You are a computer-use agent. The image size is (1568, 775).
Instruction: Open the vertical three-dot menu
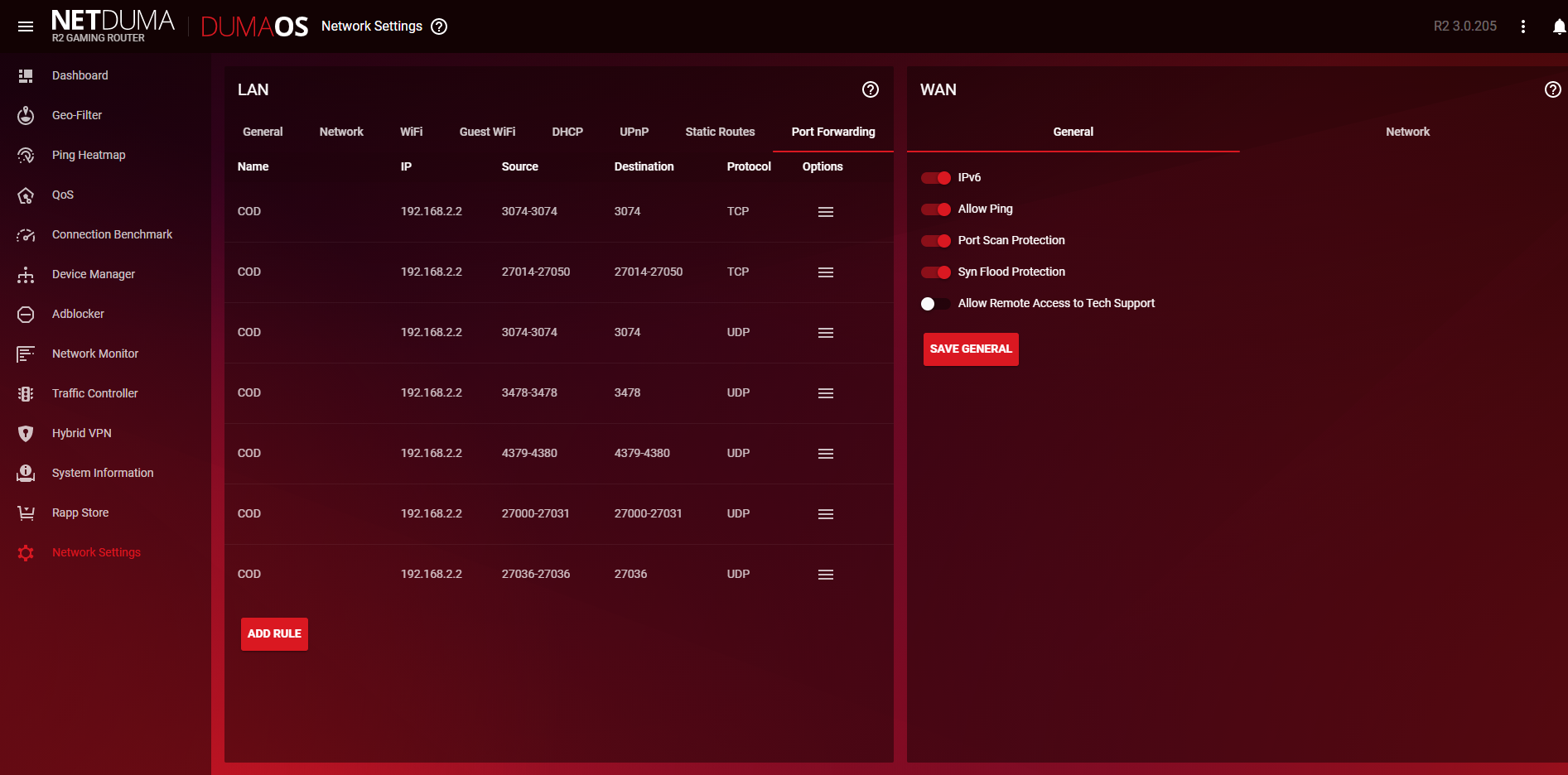pyautogui.click(x=1522, y=26)
